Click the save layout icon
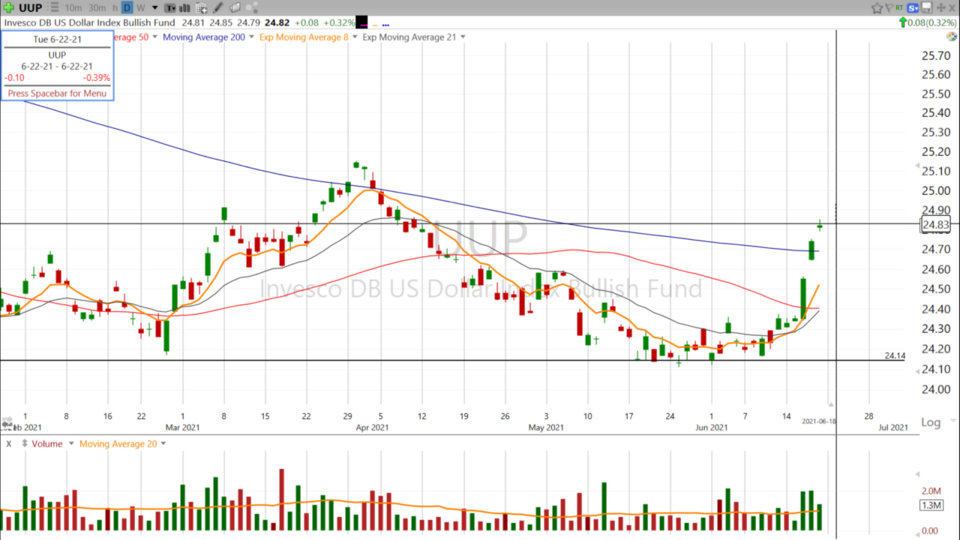This screenshot has width=960, height=540. click(x=926, y=7)
